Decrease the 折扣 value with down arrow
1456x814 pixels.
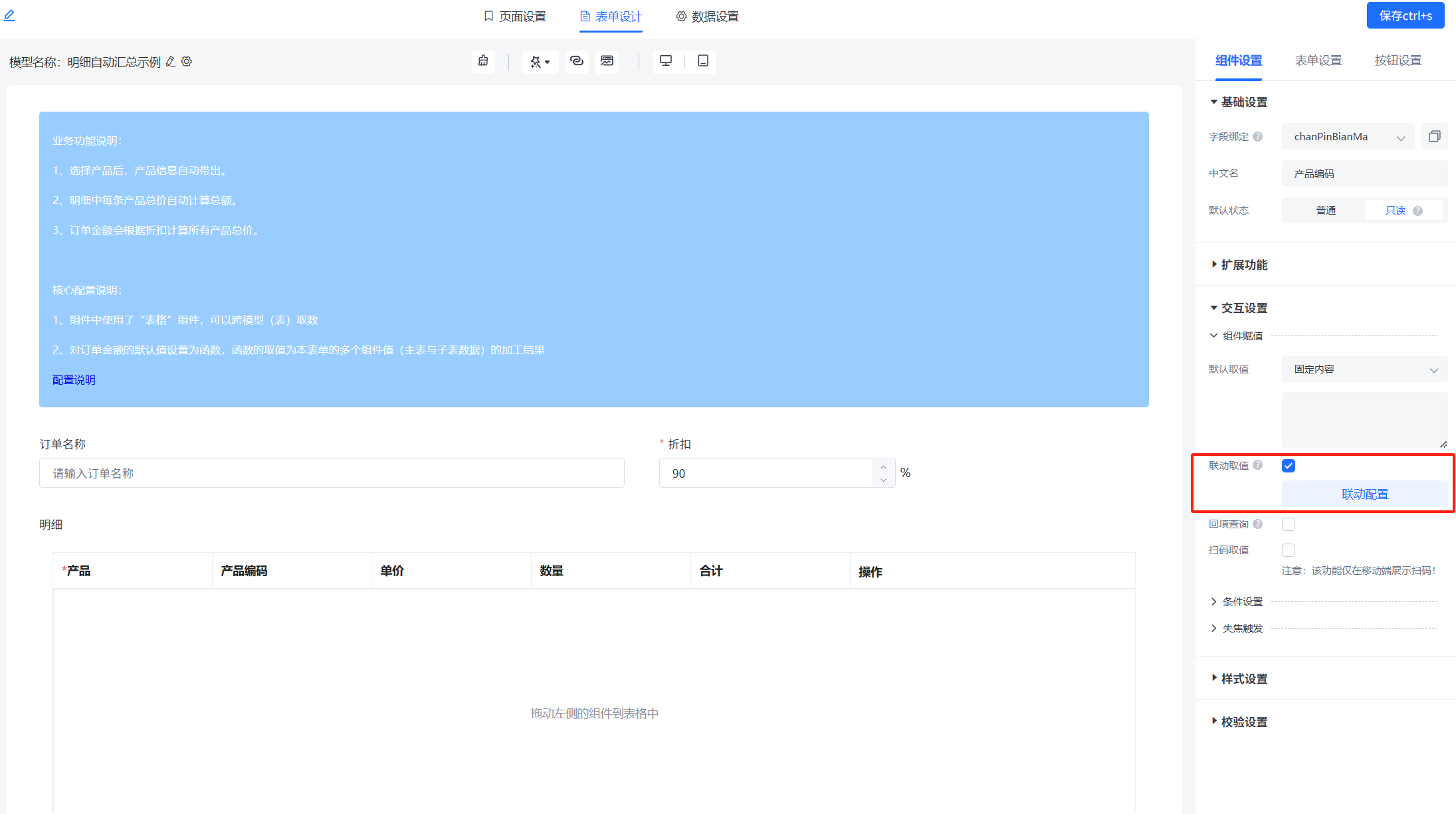pyautogui.click(x=883, y=480)
